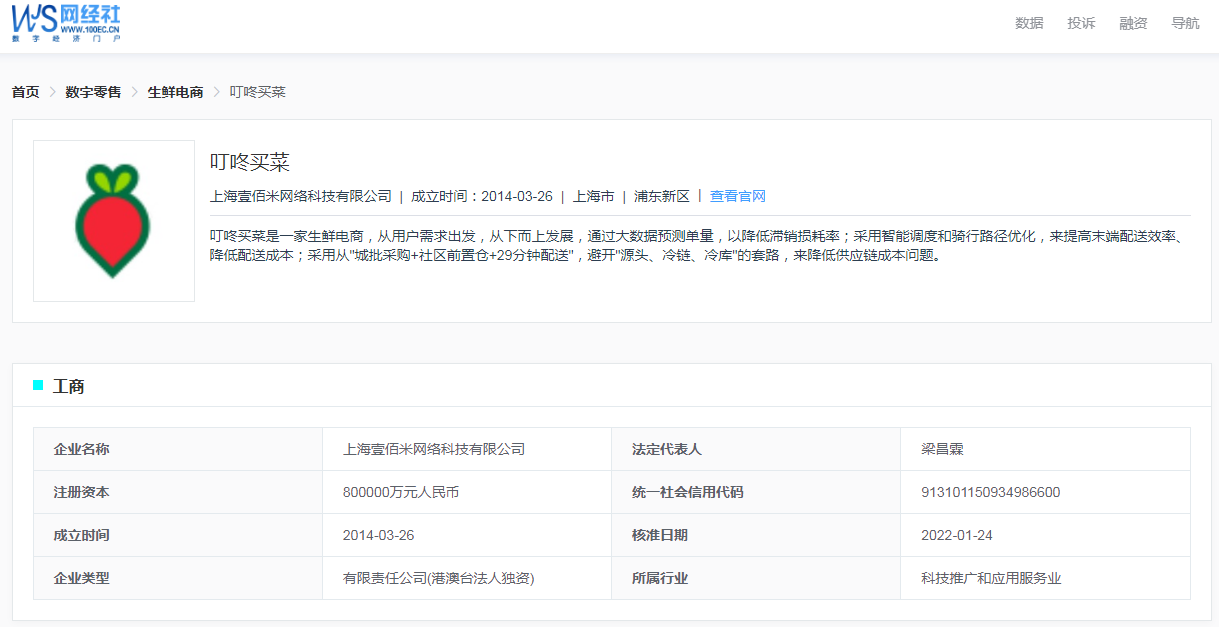The width and height of the screenshot is (1219, 627).
Task: Go to 首页 in breadcrumb
Action: point(25,92)
